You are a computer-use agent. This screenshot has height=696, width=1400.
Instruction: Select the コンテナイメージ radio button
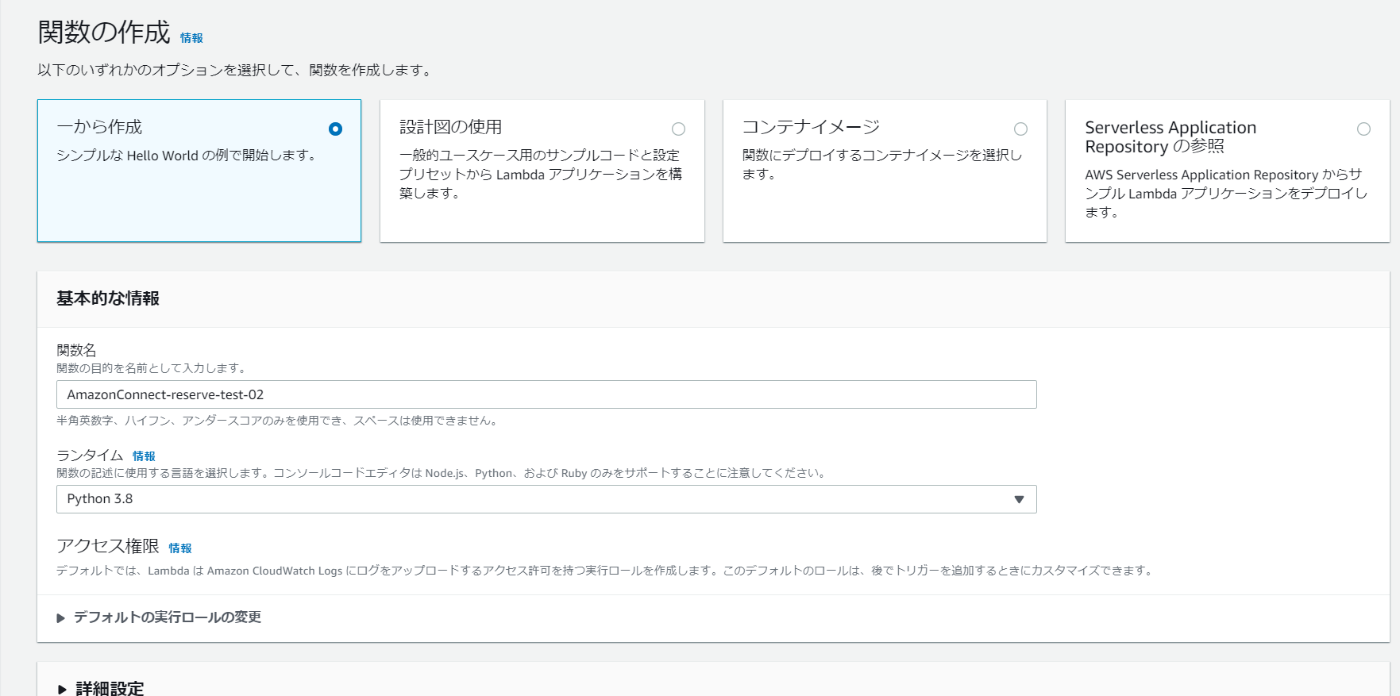[x=1021, y=129]
